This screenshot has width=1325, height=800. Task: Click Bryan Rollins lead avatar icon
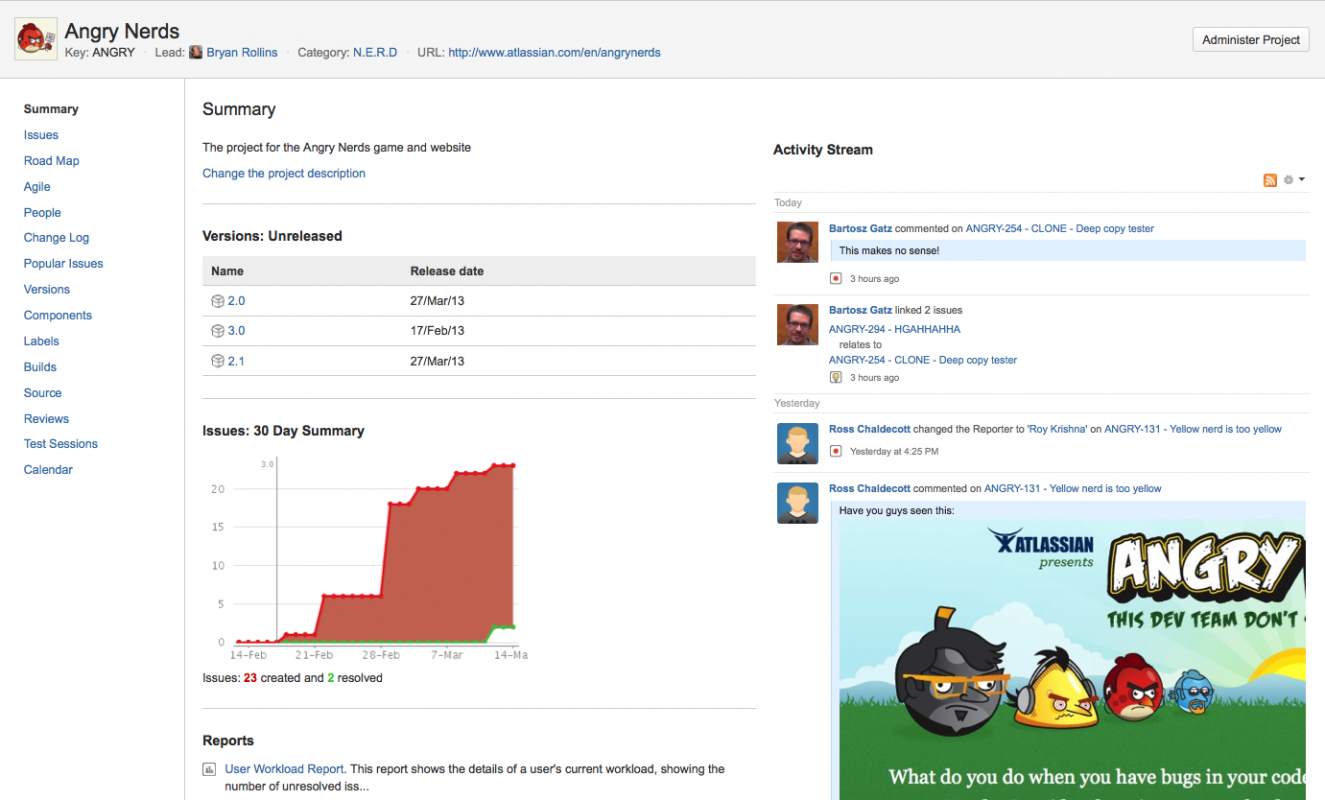196,52
